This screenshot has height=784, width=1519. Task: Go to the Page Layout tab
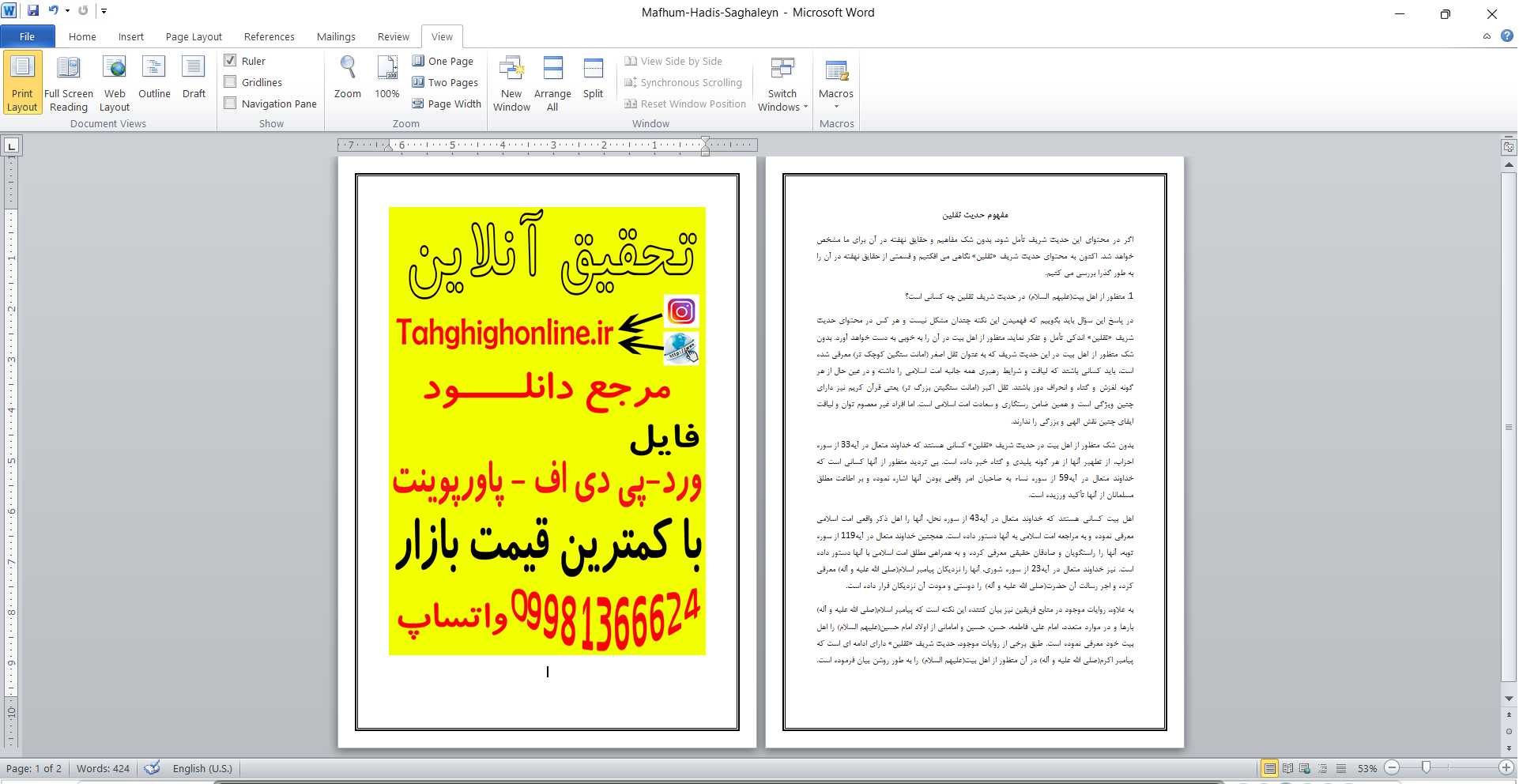(194, 36)
